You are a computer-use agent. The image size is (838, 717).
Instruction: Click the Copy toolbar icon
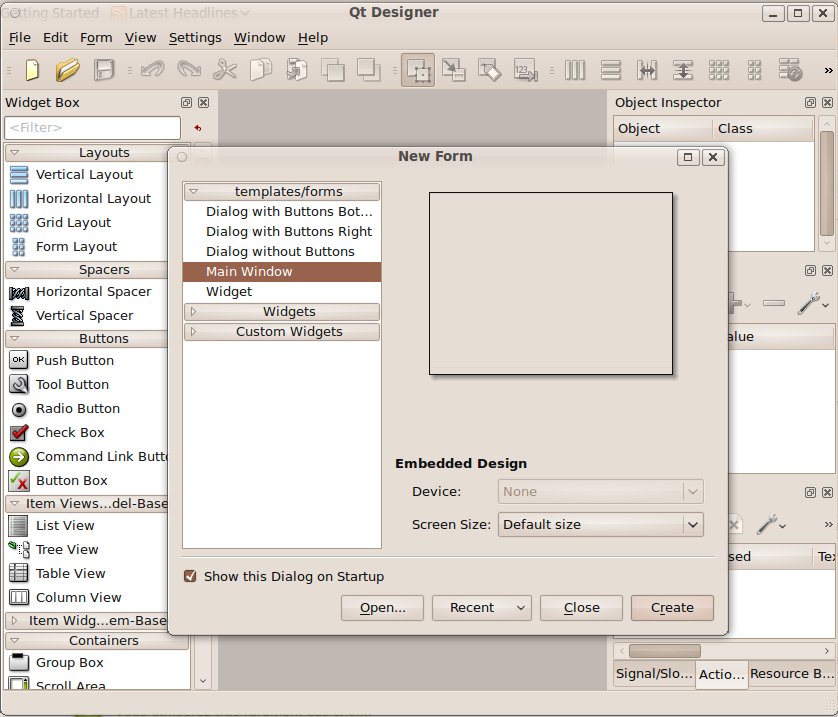pos(261,70)
